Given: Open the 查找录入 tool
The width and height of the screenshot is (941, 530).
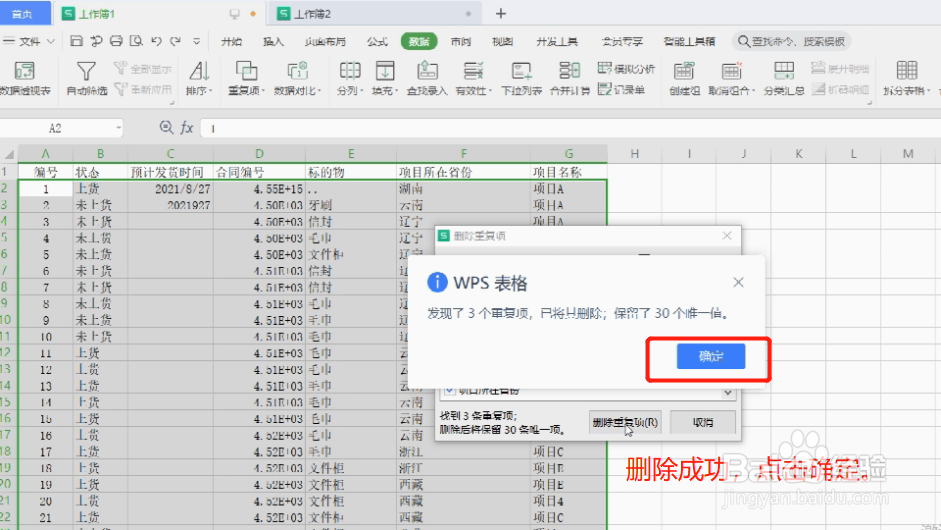Looking at the screenshot, I should (427, 78).
